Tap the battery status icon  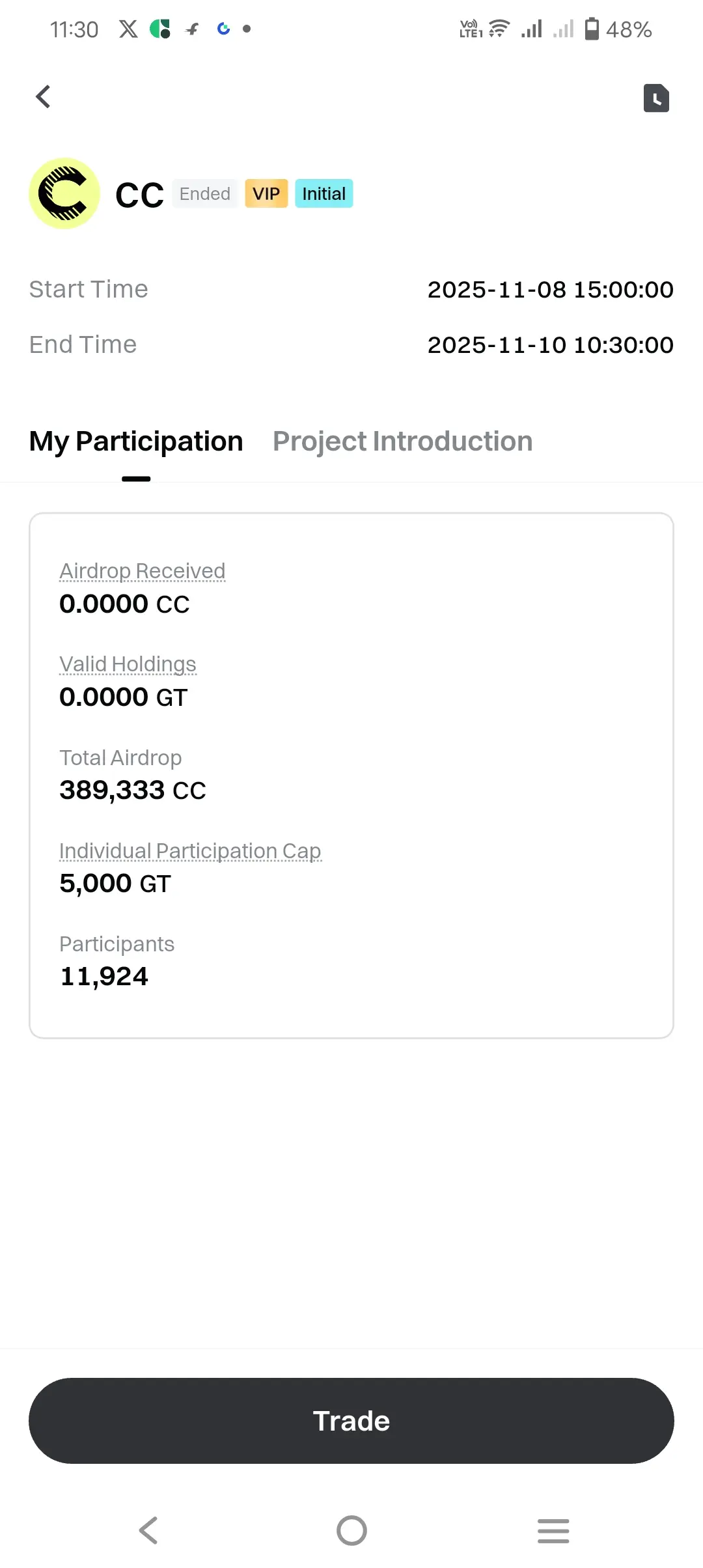tap(592, 29)
